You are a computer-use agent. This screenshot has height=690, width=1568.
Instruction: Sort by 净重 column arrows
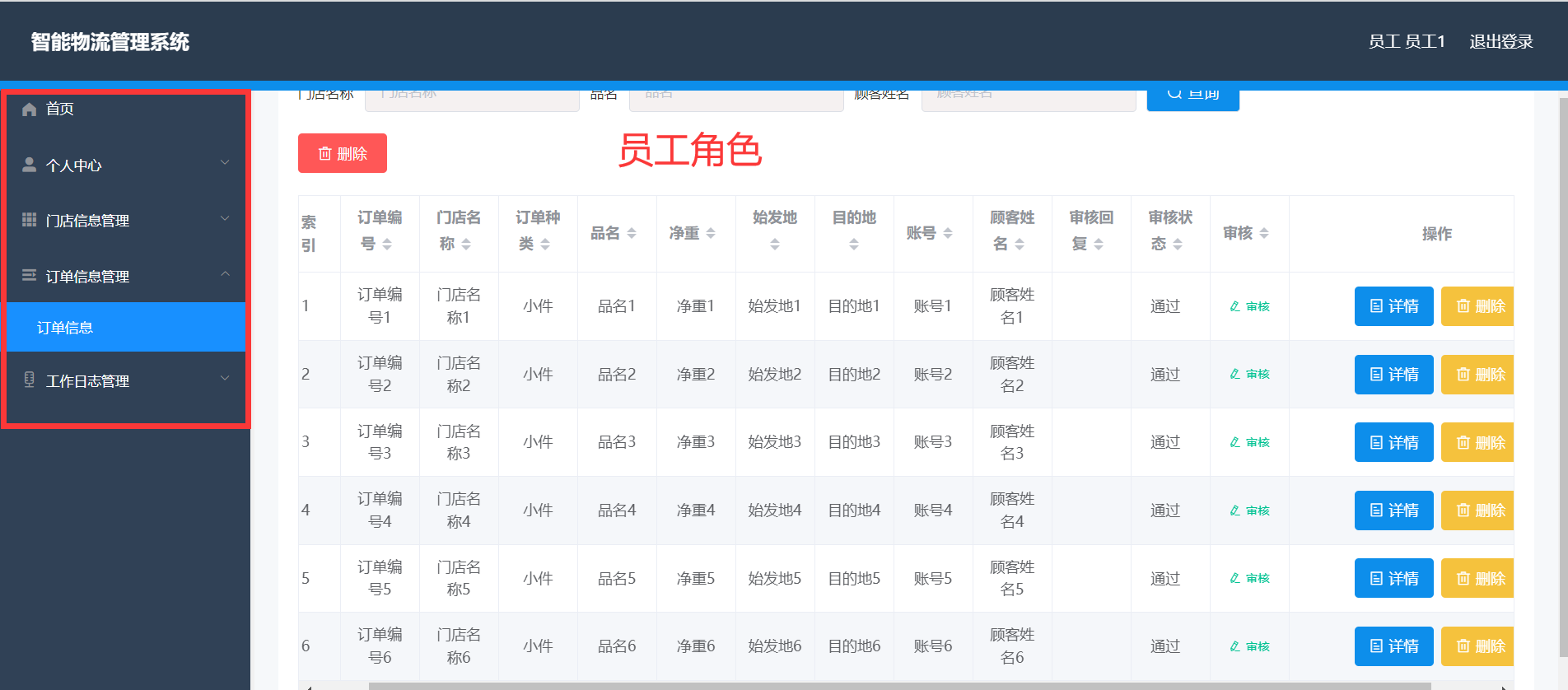pyautogui.click(x=711, y=234)
